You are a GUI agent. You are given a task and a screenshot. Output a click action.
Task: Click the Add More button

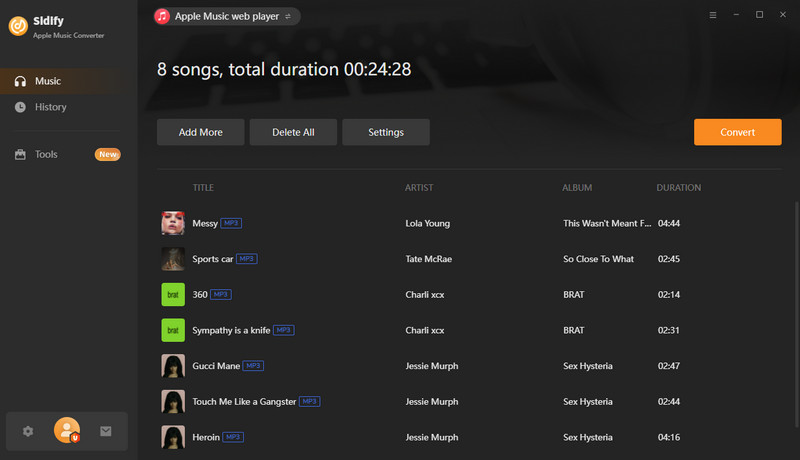[201, 132]
